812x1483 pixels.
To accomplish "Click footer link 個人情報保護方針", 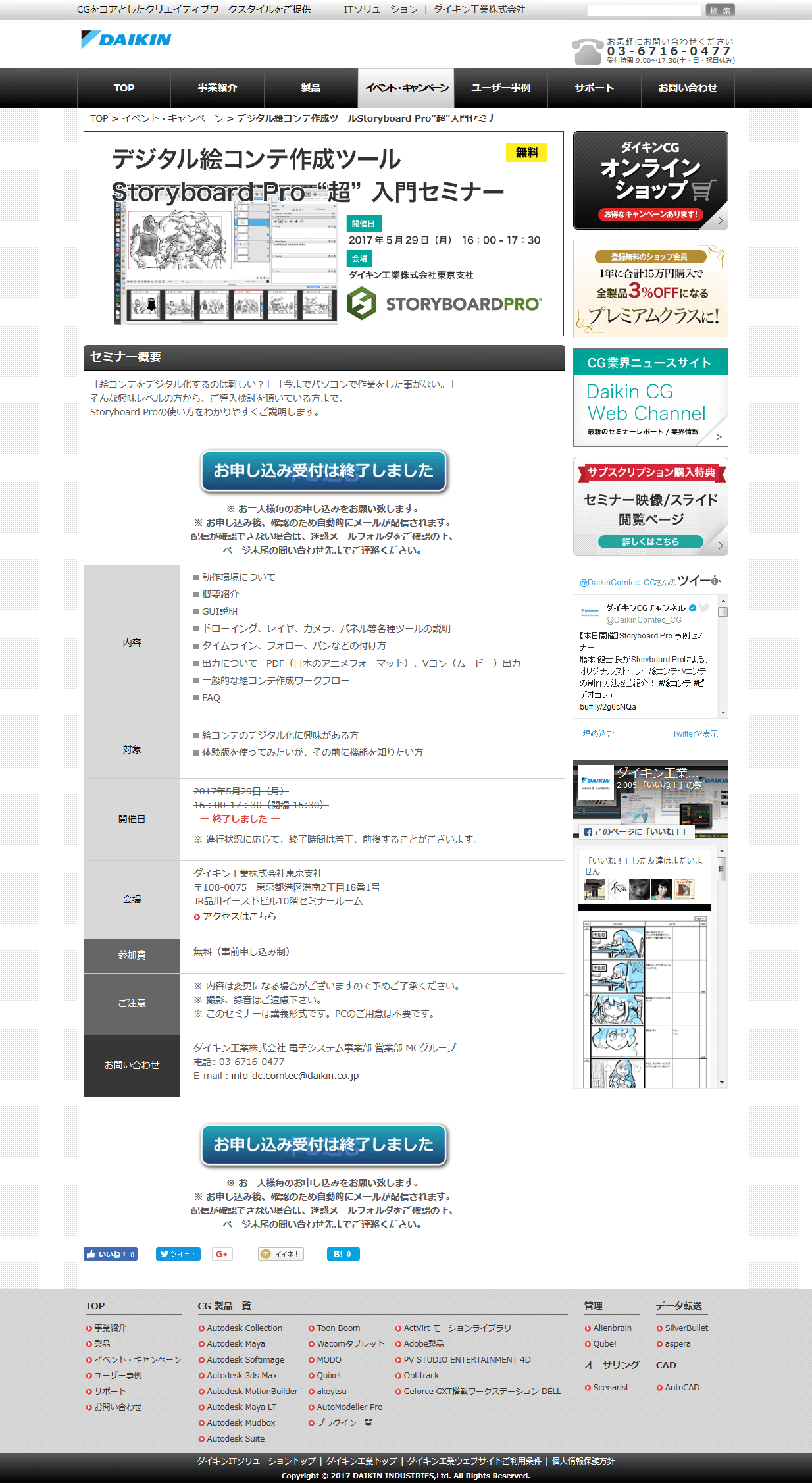I will coord(583,1461).
